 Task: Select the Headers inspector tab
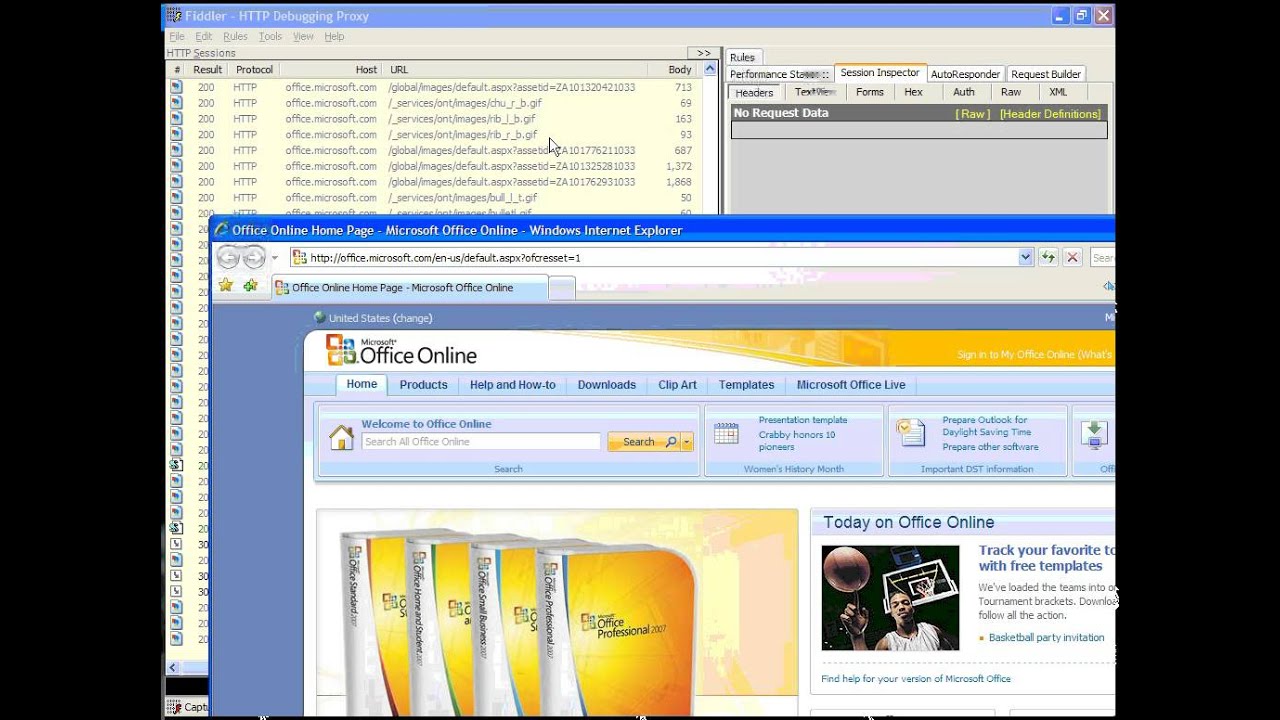click(x=754, y=92)
